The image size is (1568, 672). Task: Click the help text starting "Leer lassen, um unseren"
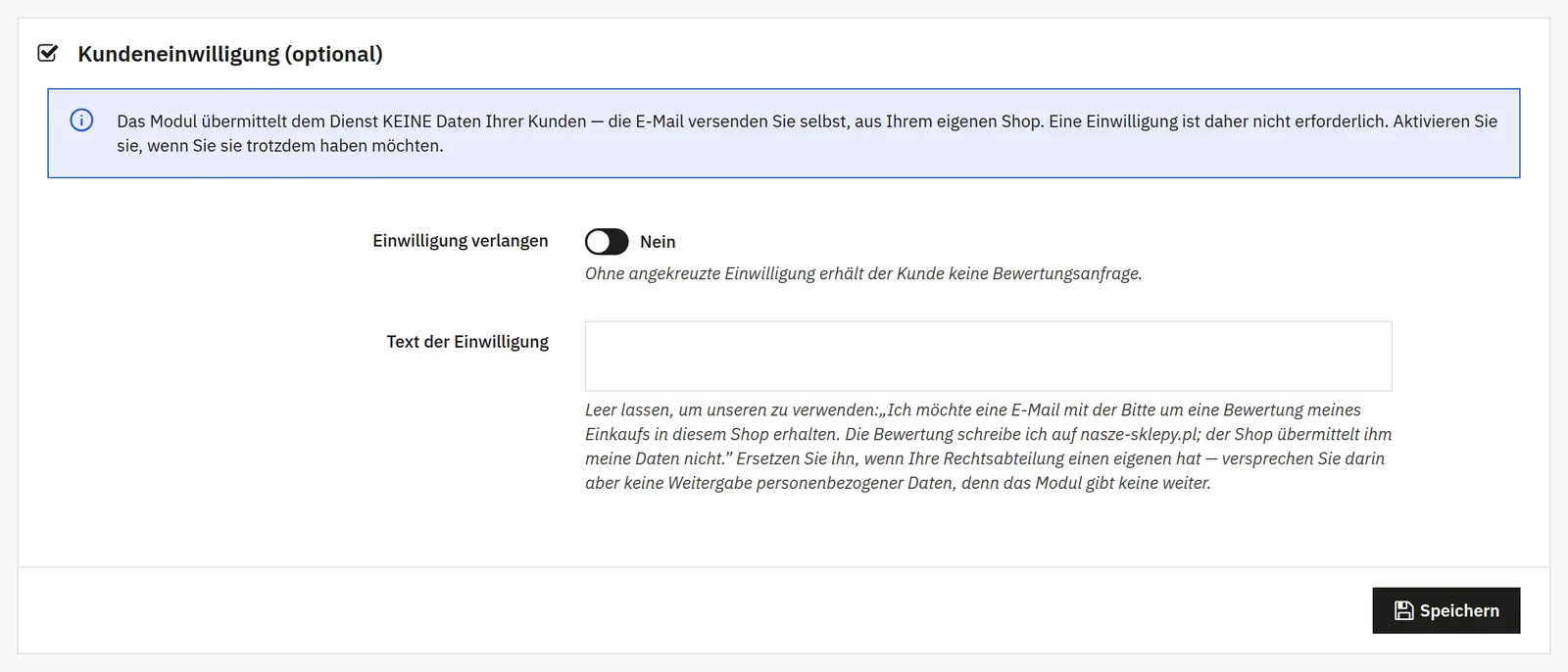pyautogui.click(x=988, y=446)
